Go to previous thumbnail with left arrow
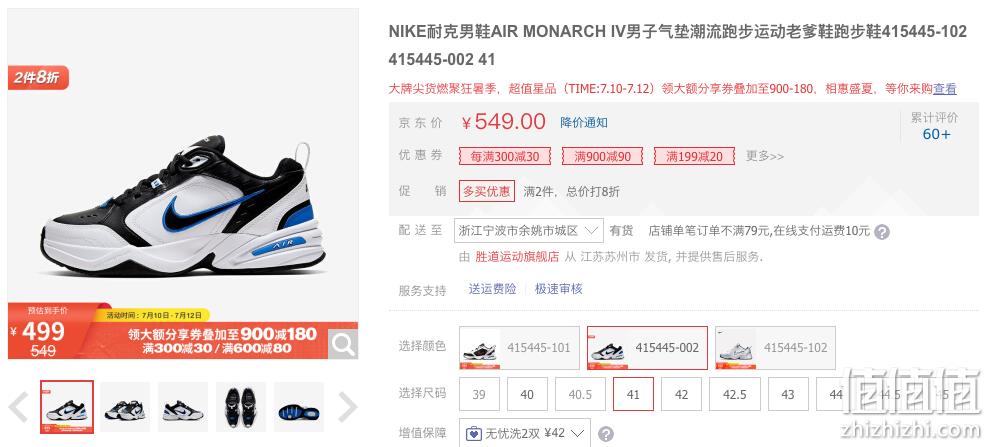The height and width of the screenshot is (447, 990). pos(19,407)
